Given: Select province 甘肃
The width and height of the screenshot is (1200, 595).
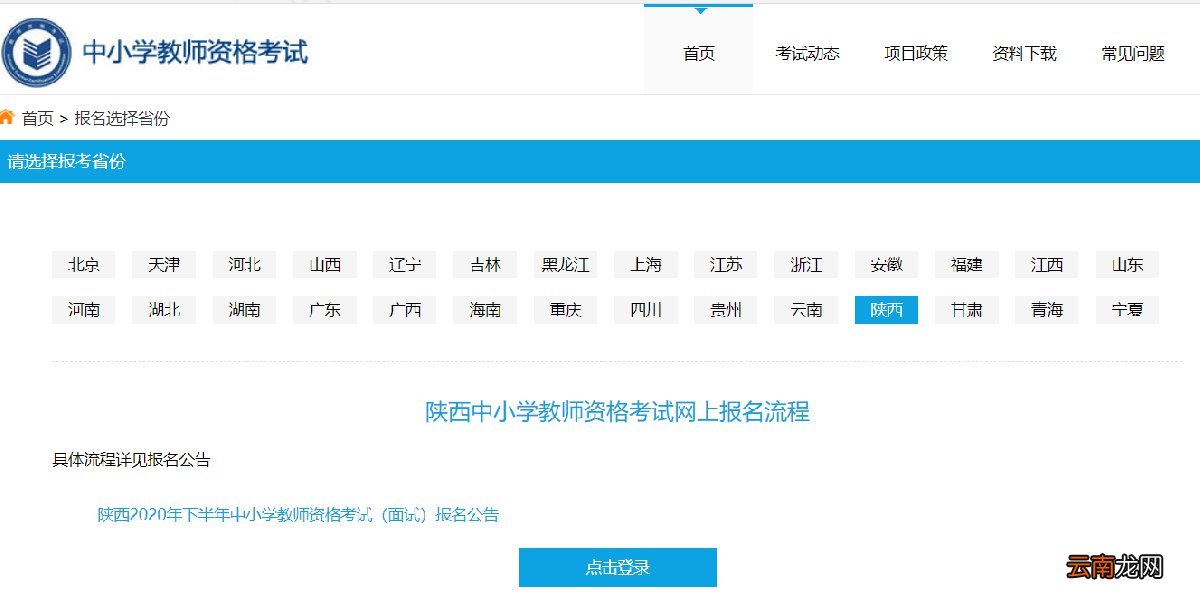Looking at the screenshot, I should [967, 310].
